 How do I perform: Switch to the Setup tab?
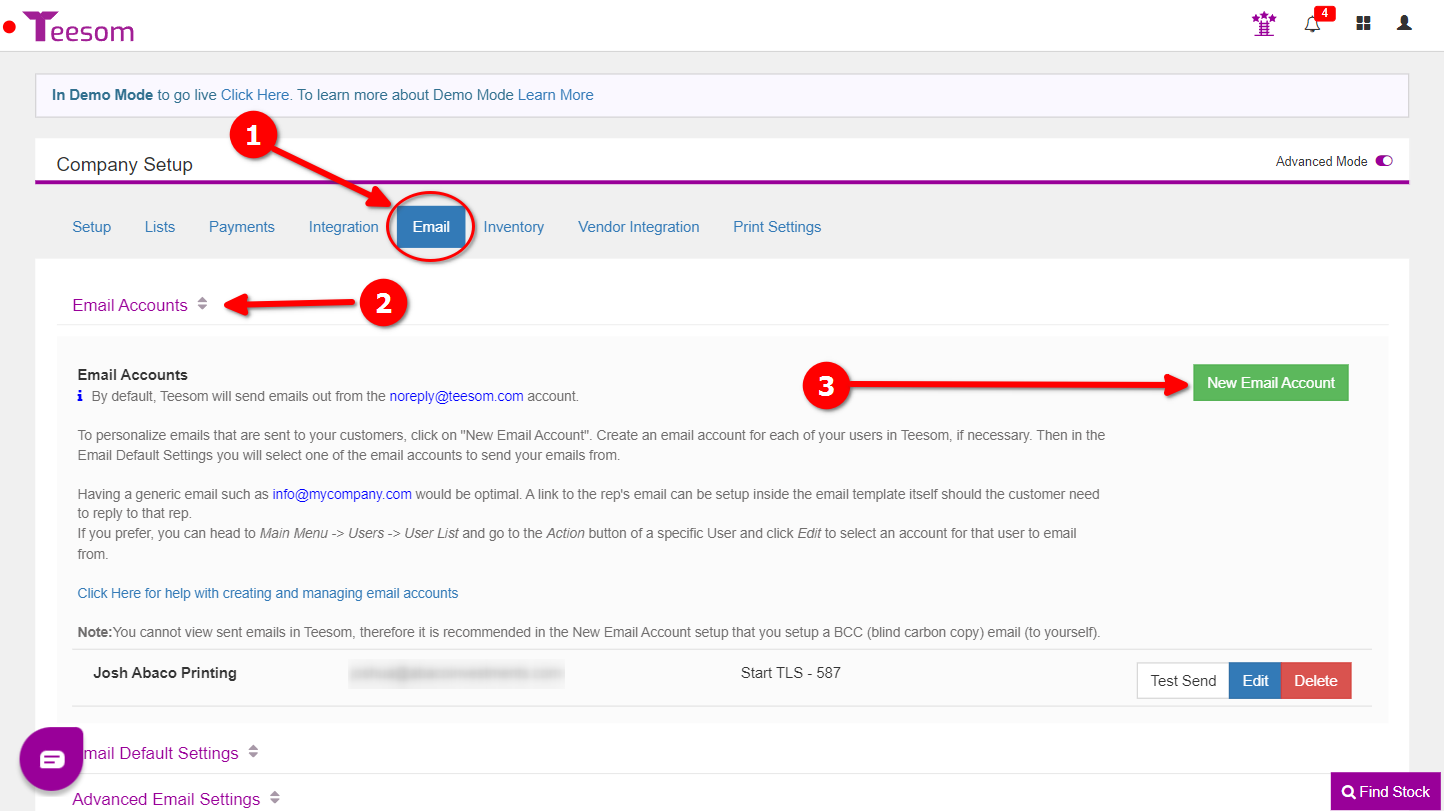[92, 227]
